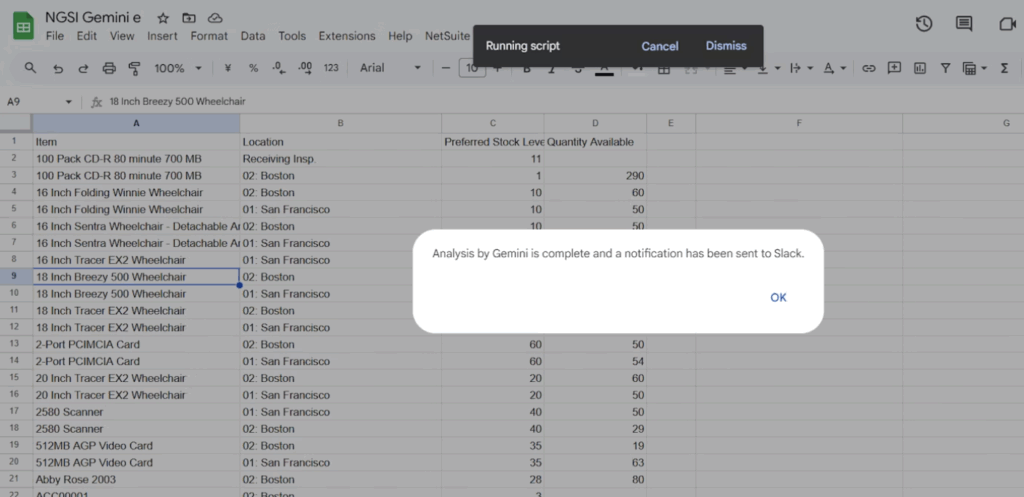Click the horizontal align icon
Image resolution: width=1024 pixels, height=497 pixels.
[729, 69]
